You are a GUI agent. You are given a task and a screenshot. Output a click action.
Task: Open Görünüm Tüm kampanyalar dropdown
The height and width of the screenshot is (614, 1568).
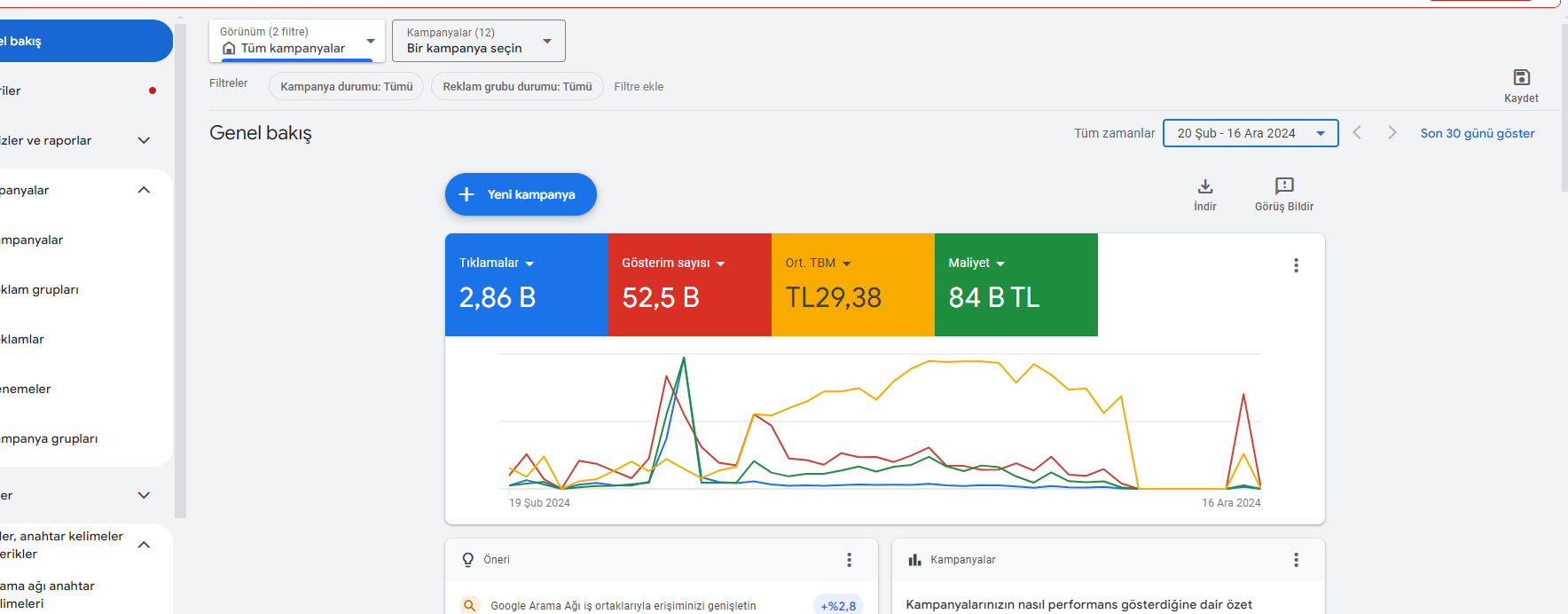[297, 41]
